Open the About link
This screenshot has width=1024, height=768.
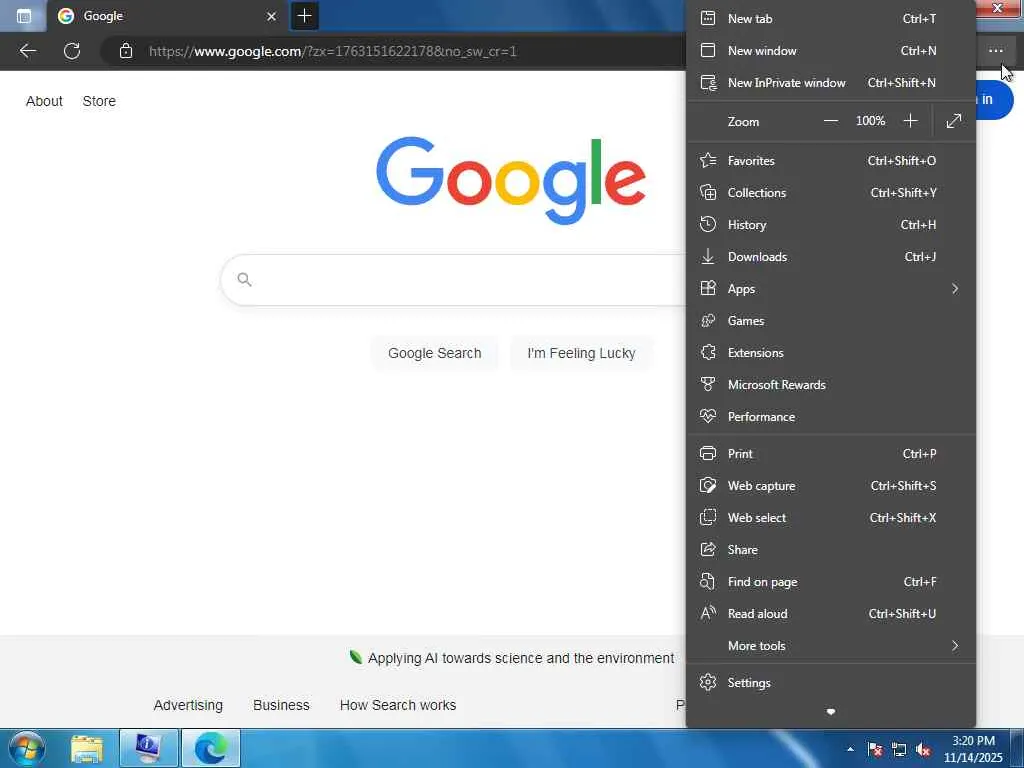click(x=44, y=101)
